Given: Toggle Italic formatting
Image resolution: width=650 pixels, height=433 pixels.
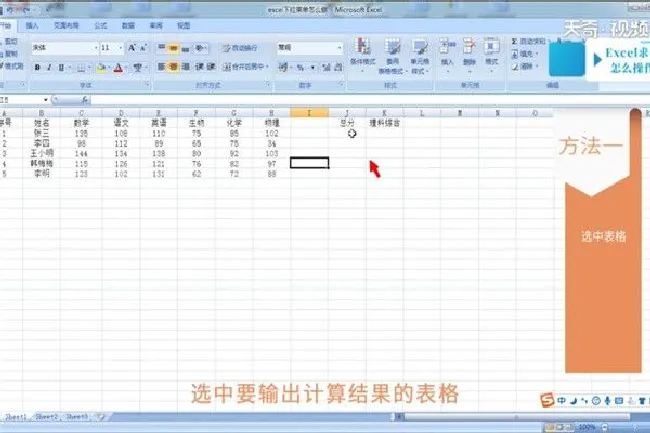Looking at the screenshot, I should (x=49, y=67).
